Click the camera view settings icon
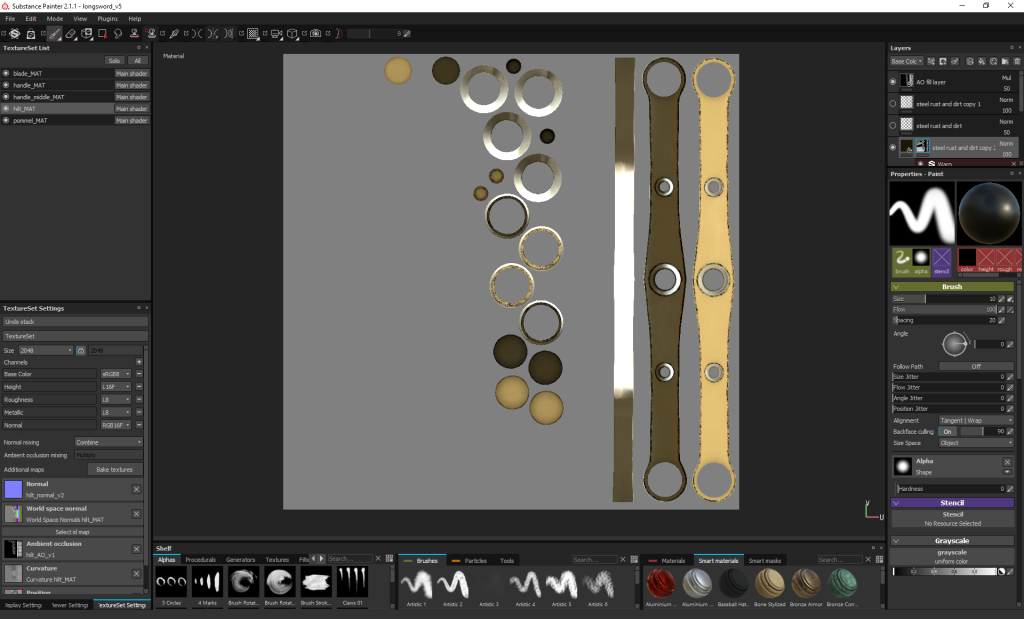Screen dimensions: 1024x619 [x=276, y=33]
